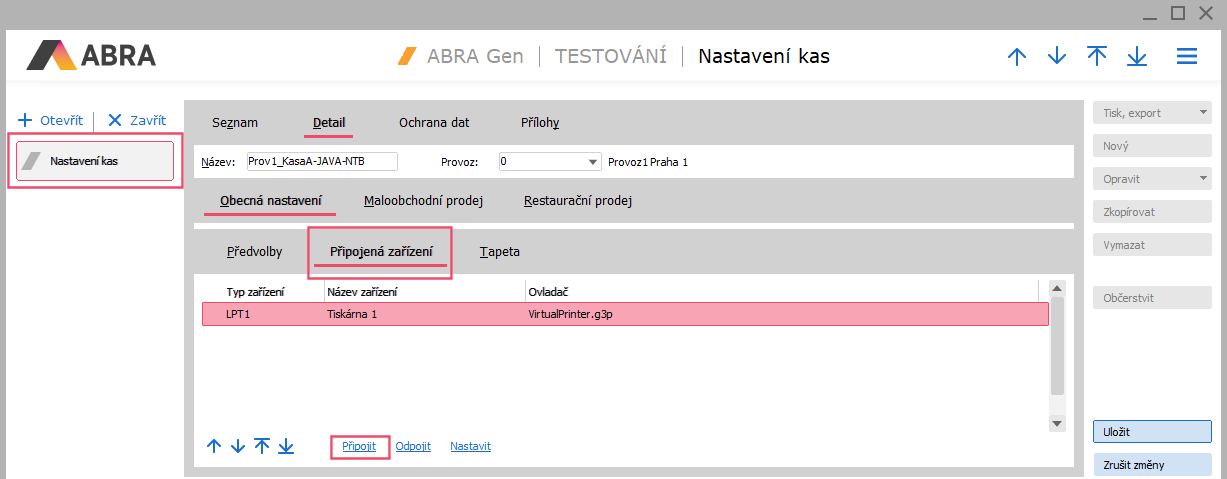1227x479 pixels.
Task: Expand the Opravit button dropdown arrow
Action: coord(1203,179)
